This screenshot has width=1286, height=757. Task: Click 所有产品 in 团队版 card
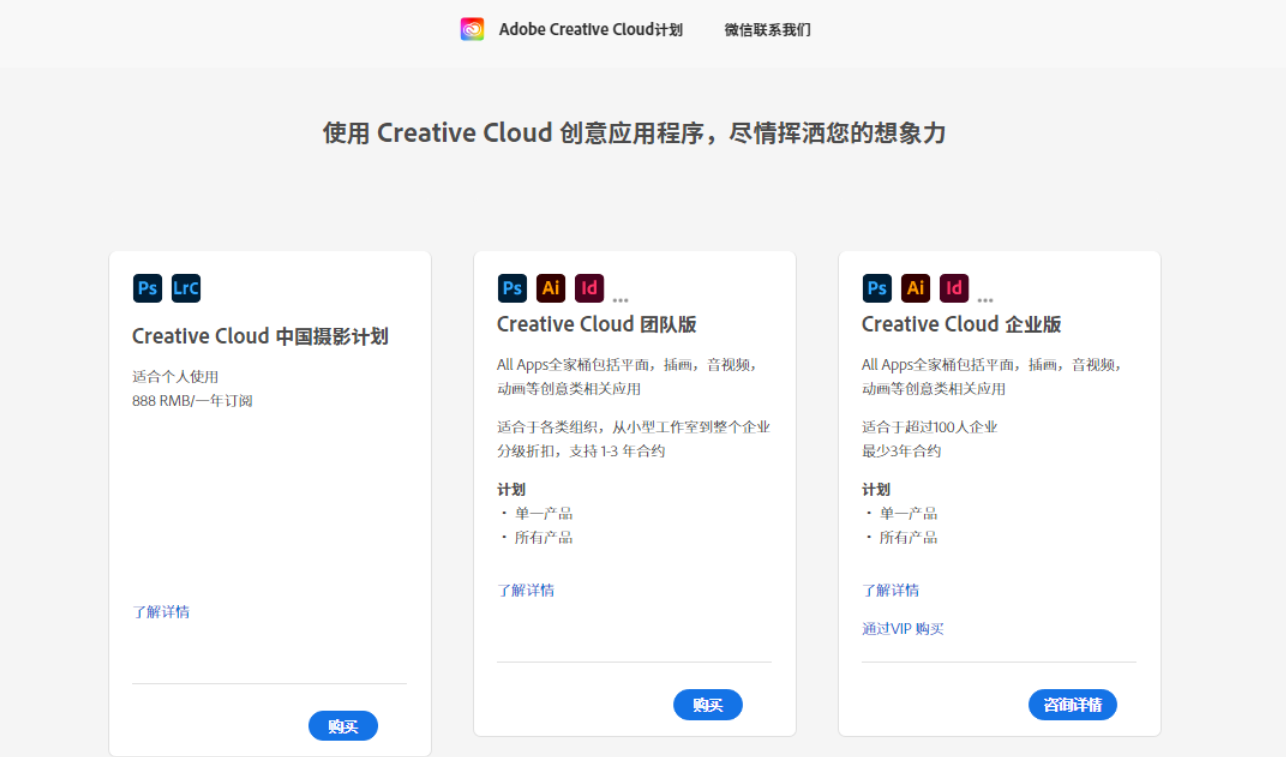coord(544,537)
